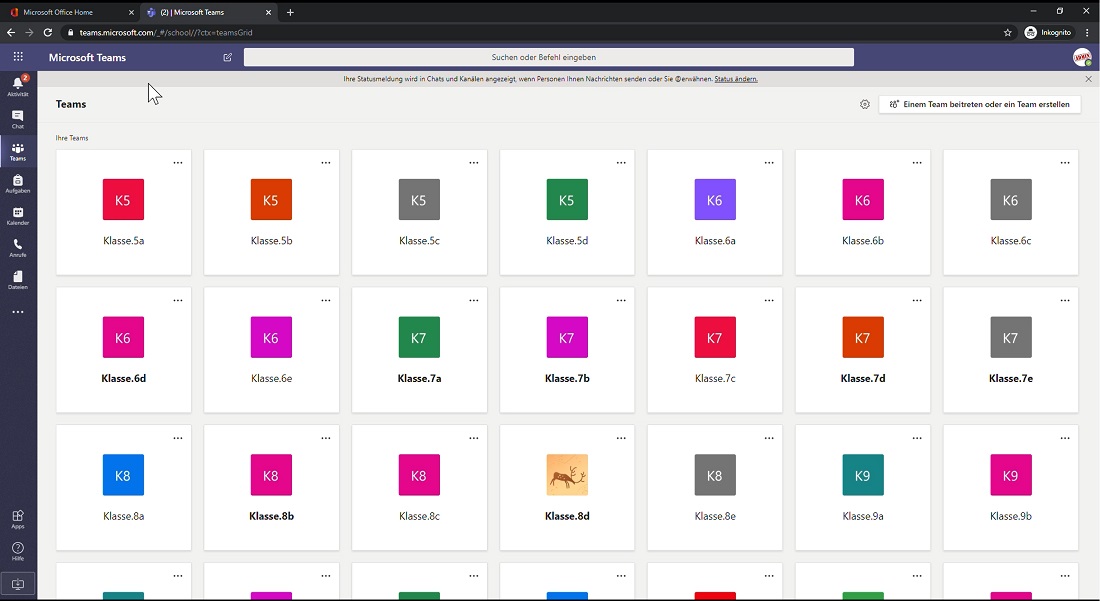
Task: Expand the sidebar ellipsis for more apps
Action: click(x=17, y=311)
